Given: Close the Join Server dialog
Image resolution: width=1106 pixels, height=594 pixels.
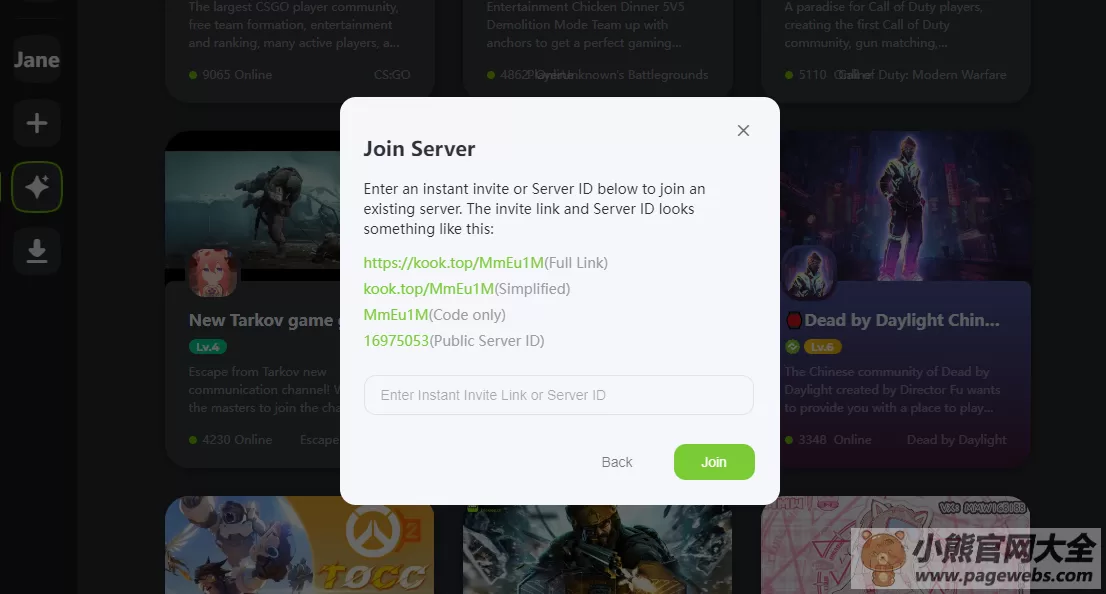Looking at the screenshot, I should [743, 131].
